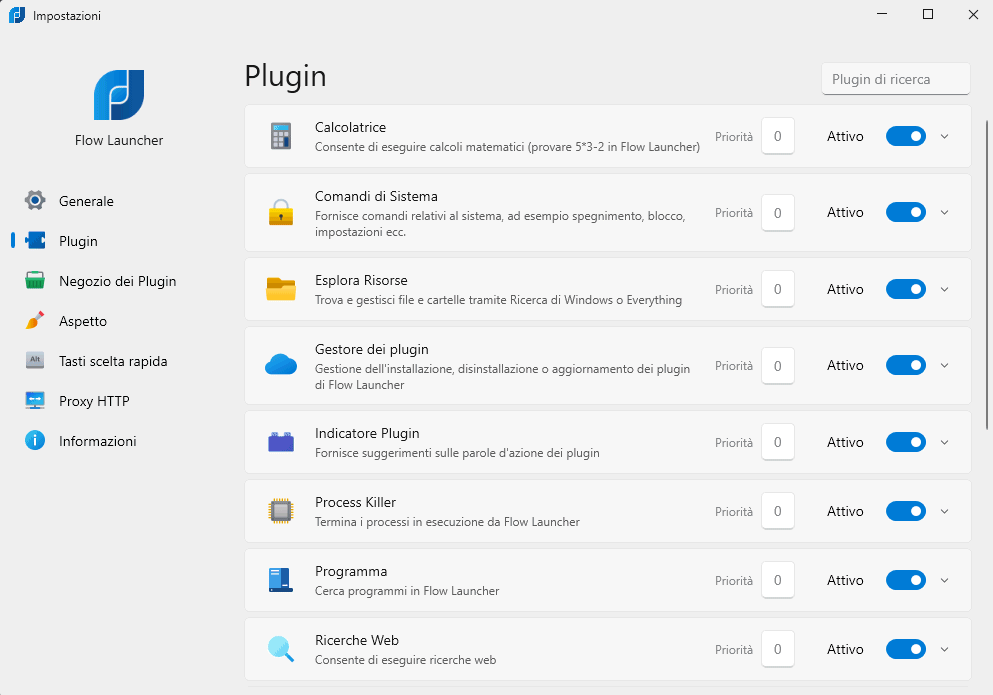Toggle the Esplora Risorse plugin off
Image resolution: width=993 pixels, height=695 pixels.
click(x=906, y=289)
